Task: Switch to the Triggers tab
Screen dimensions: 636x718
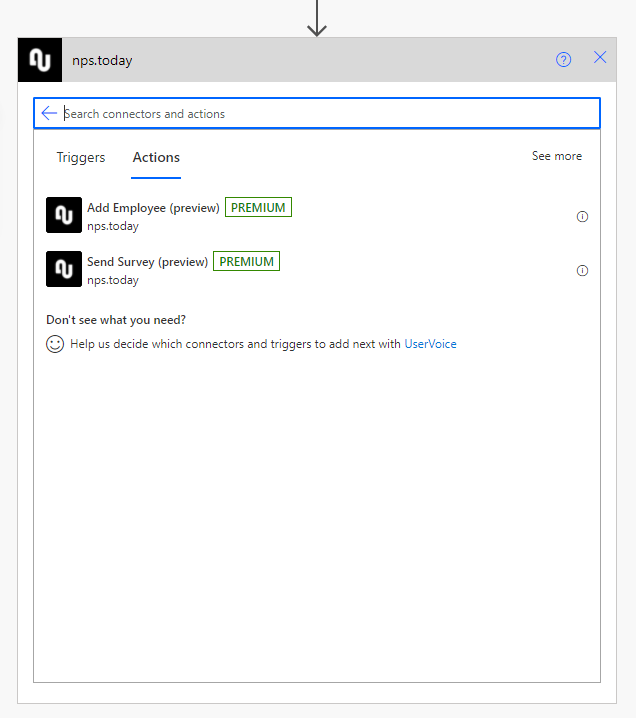Action: pyautogui.click(x=81, y=157)
